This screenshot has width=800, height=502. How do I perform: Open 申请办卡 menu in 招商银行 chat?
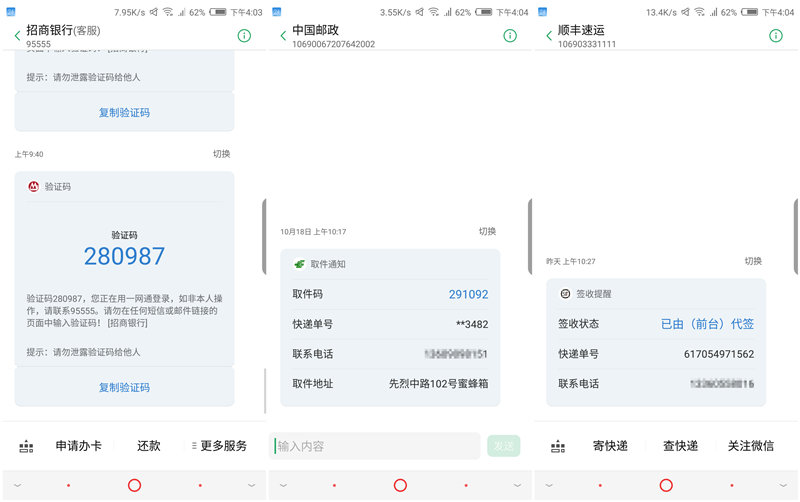79,446
